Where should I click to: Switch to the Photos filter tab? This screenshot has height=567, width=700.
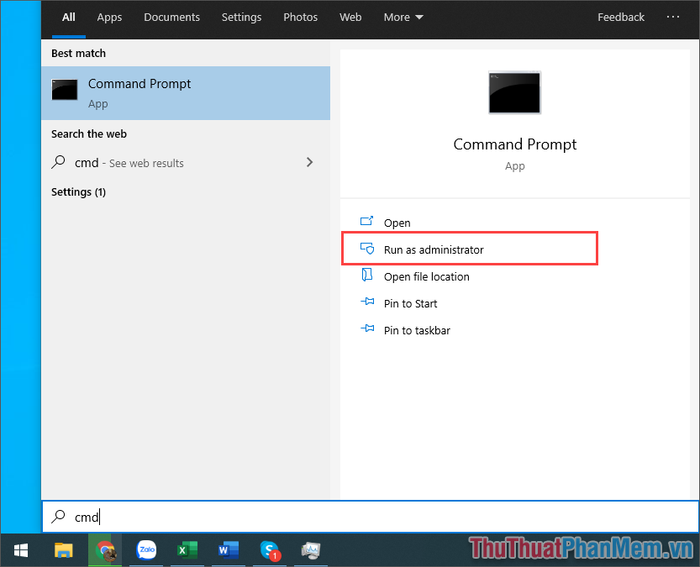tap(300, 17)
